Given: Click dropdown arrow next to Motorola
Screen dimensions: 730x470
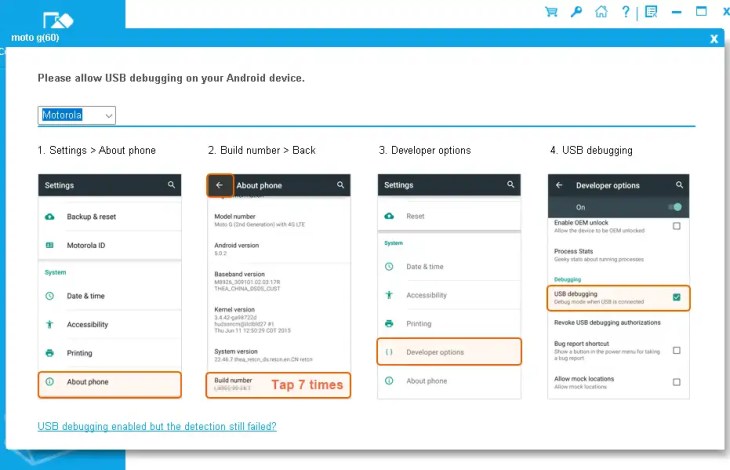Looking at the screenshot, I should 108,116.
